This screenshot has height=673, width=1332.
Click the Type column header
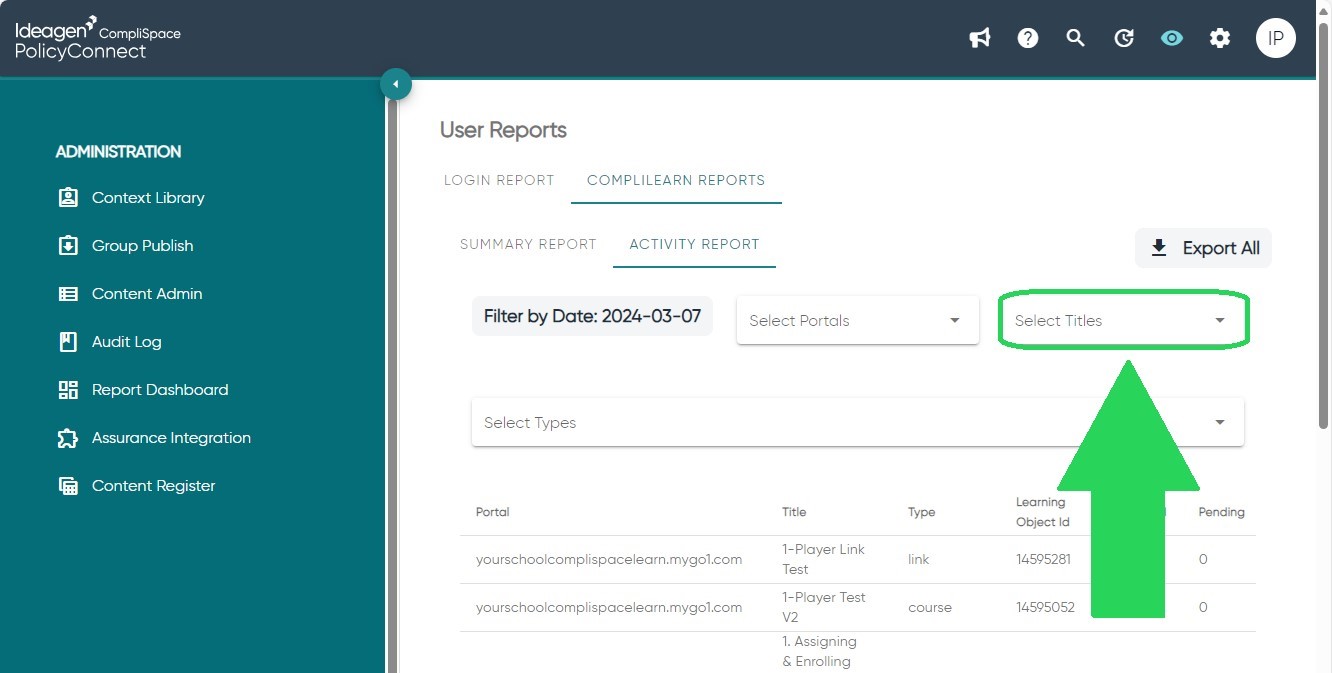point(922,512)
